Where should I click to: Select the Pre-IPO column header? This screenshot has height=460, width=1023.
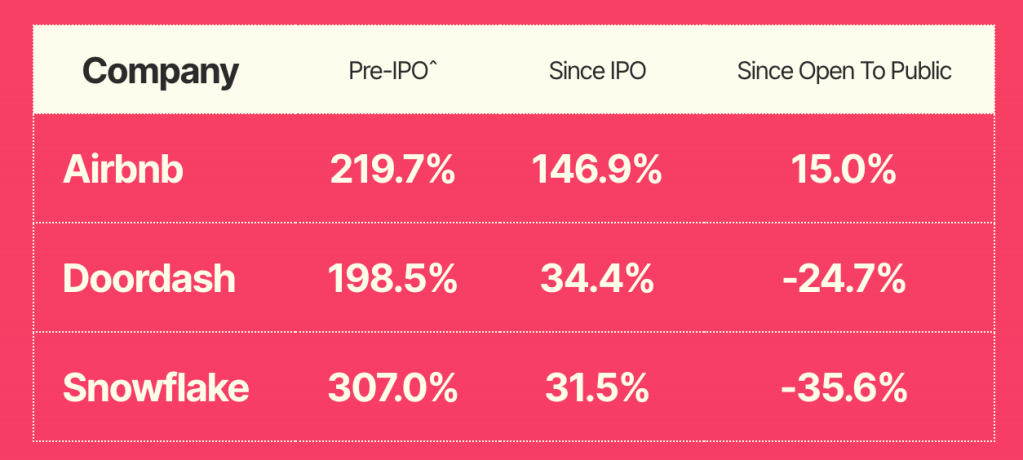(x=390, y=72)
